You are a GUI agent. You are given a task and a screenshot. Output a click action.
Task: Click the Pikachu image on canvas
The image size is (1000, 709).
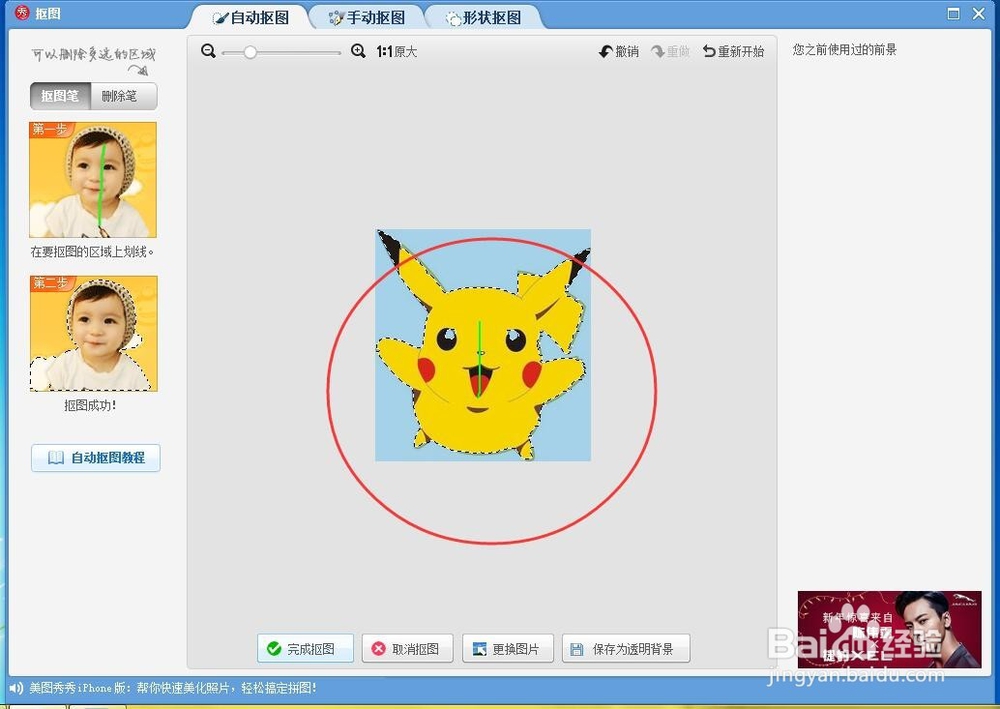point(483,345)
